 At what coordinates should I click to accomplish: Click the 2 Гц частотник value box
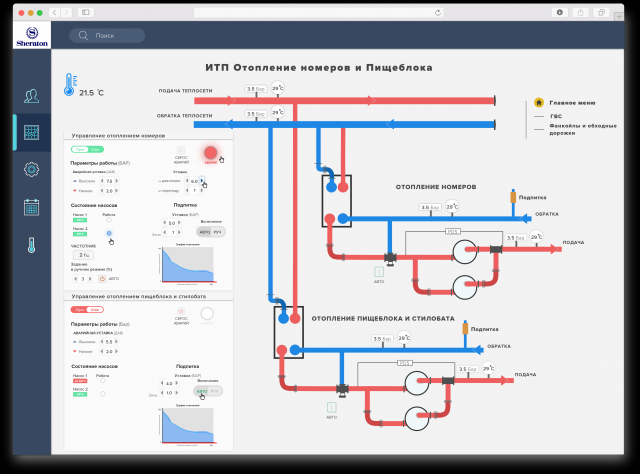click(x=84, y=255)
